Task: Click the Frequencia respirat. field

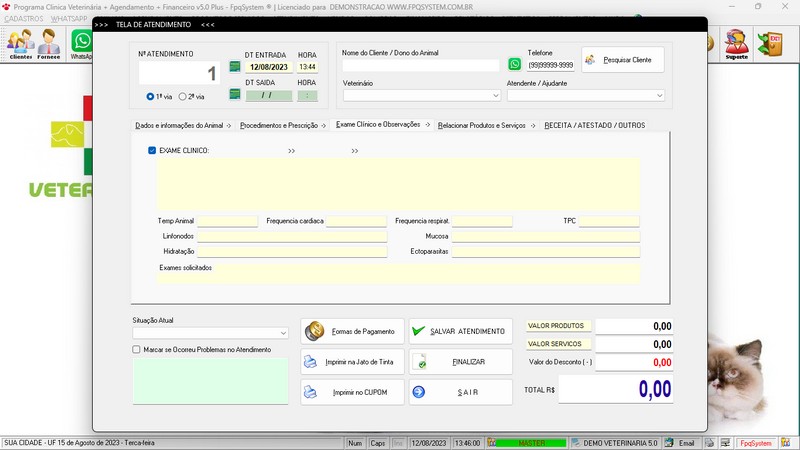Action: pos(482,221)
